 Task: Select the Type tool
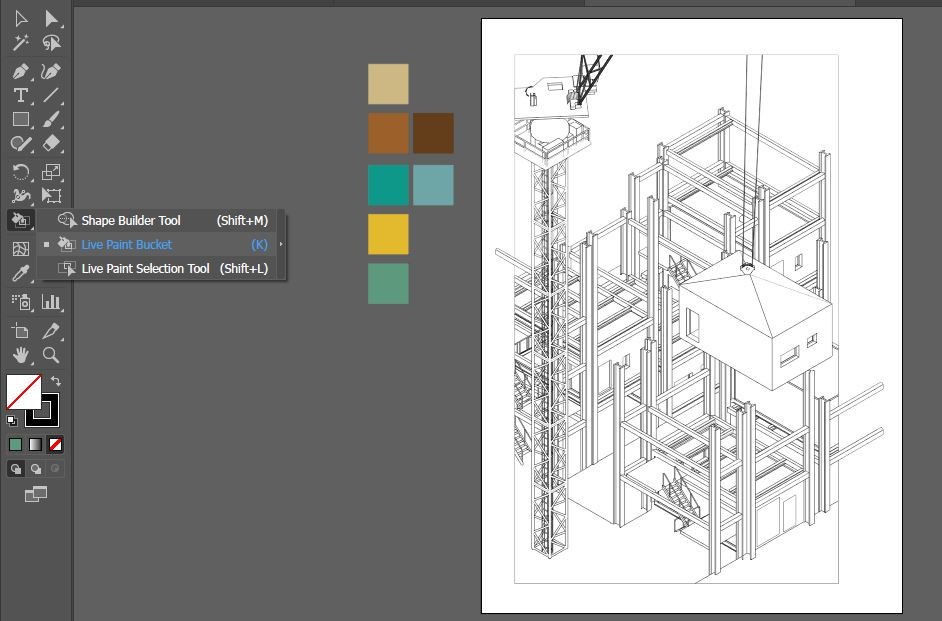click(x=20, y=96)
